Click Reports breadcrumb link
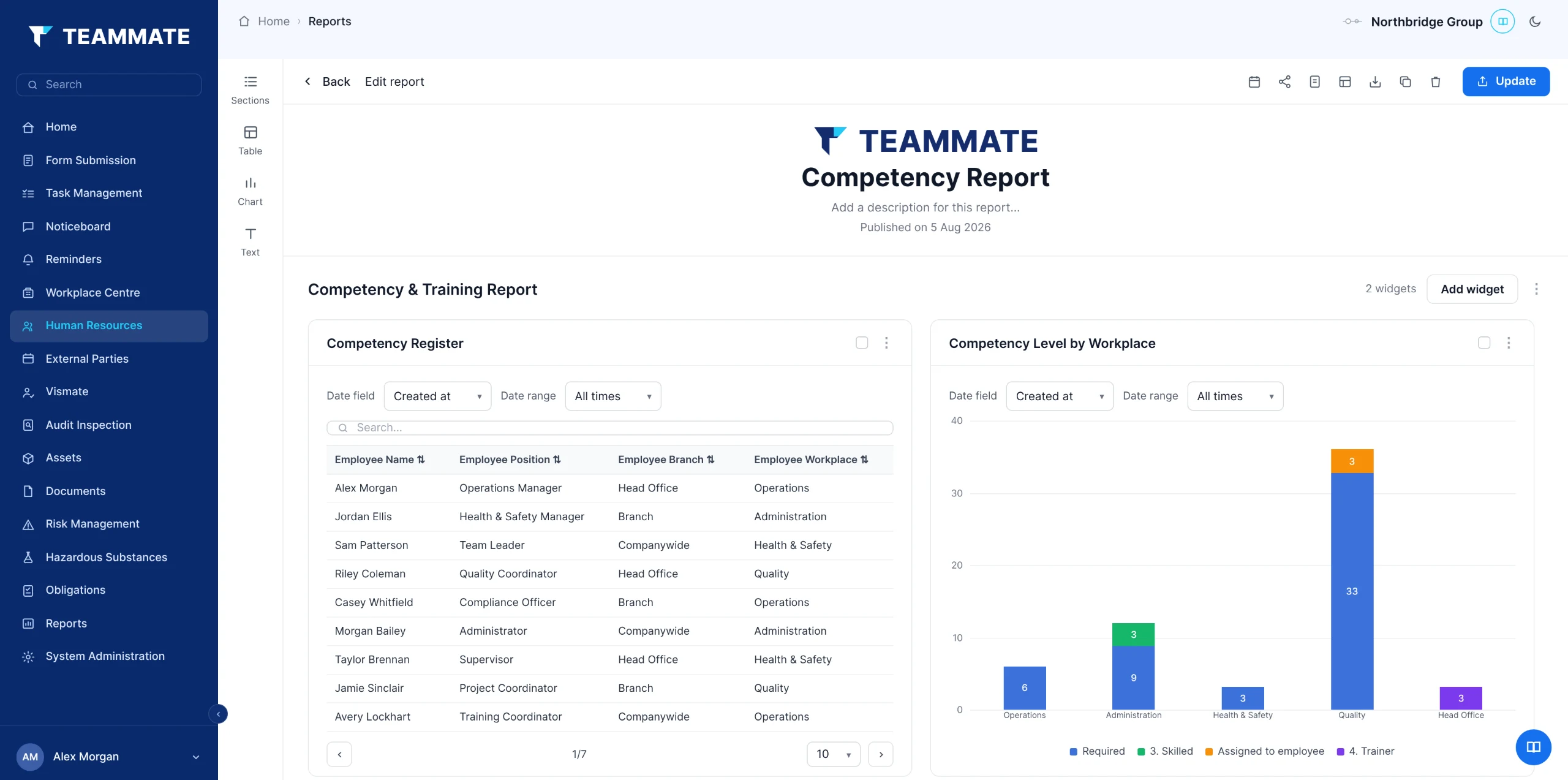1568x780 pixels. pyautogui.click(x=330, y=21)
